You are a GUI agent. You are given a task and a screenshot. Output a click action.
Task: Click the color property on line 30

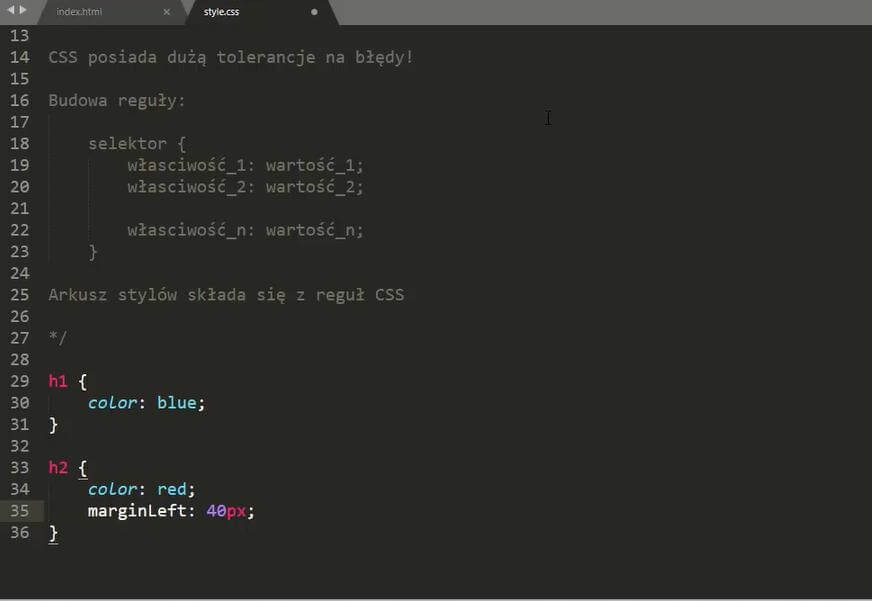click(112, 403)
